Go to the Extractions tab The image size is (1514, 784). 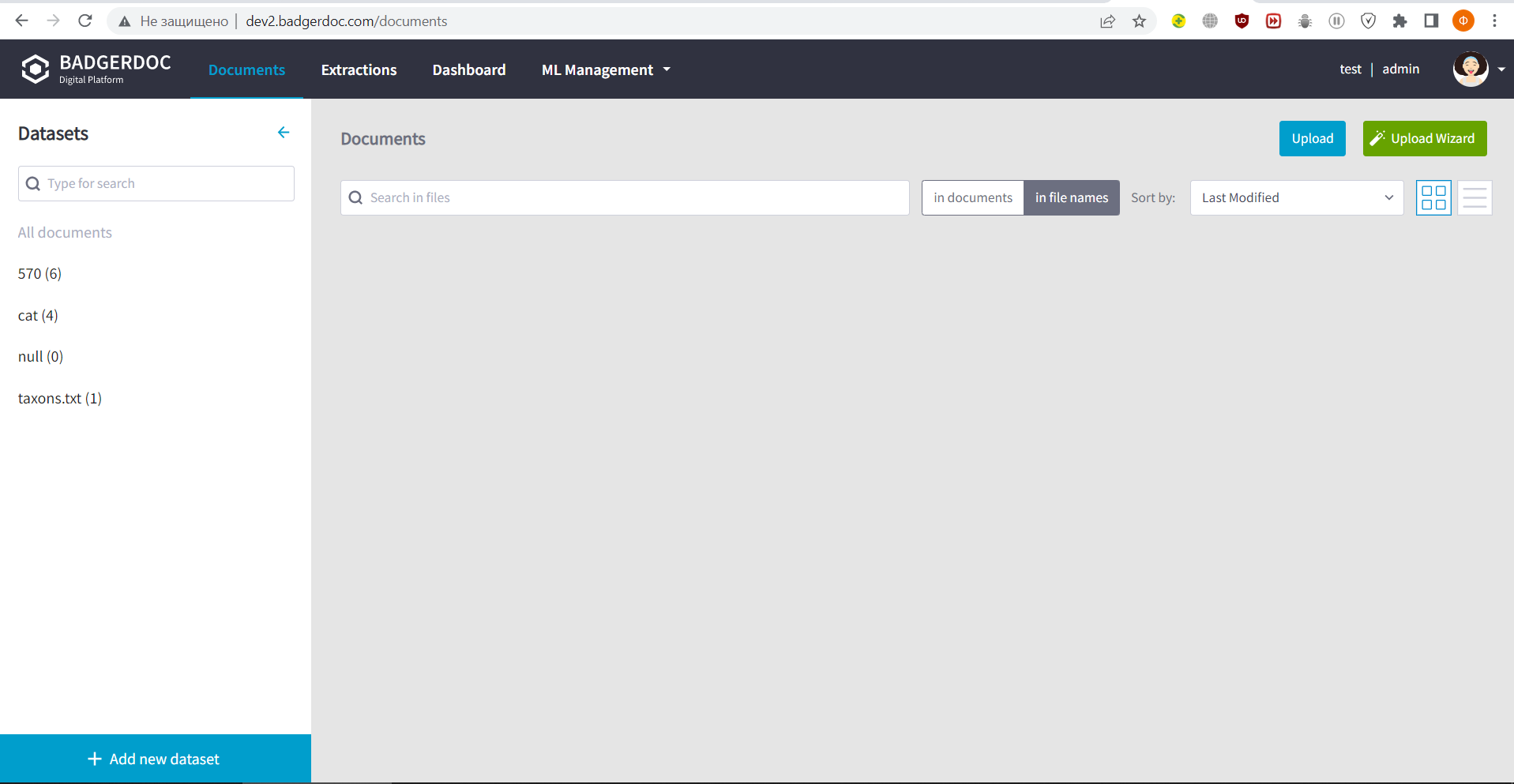point(359,69)
